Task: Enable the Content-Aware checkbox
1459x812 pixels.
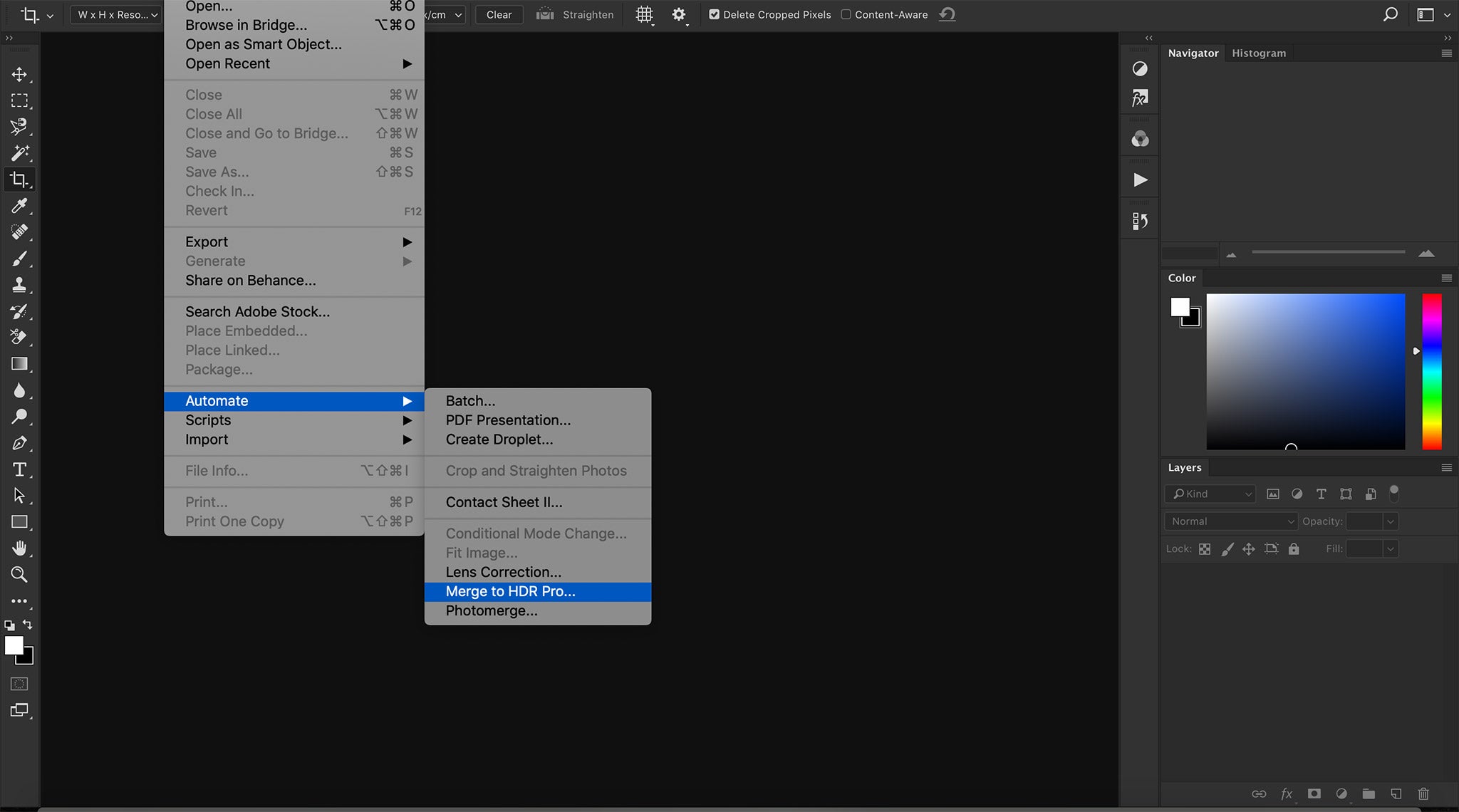Action: (846, 14)
